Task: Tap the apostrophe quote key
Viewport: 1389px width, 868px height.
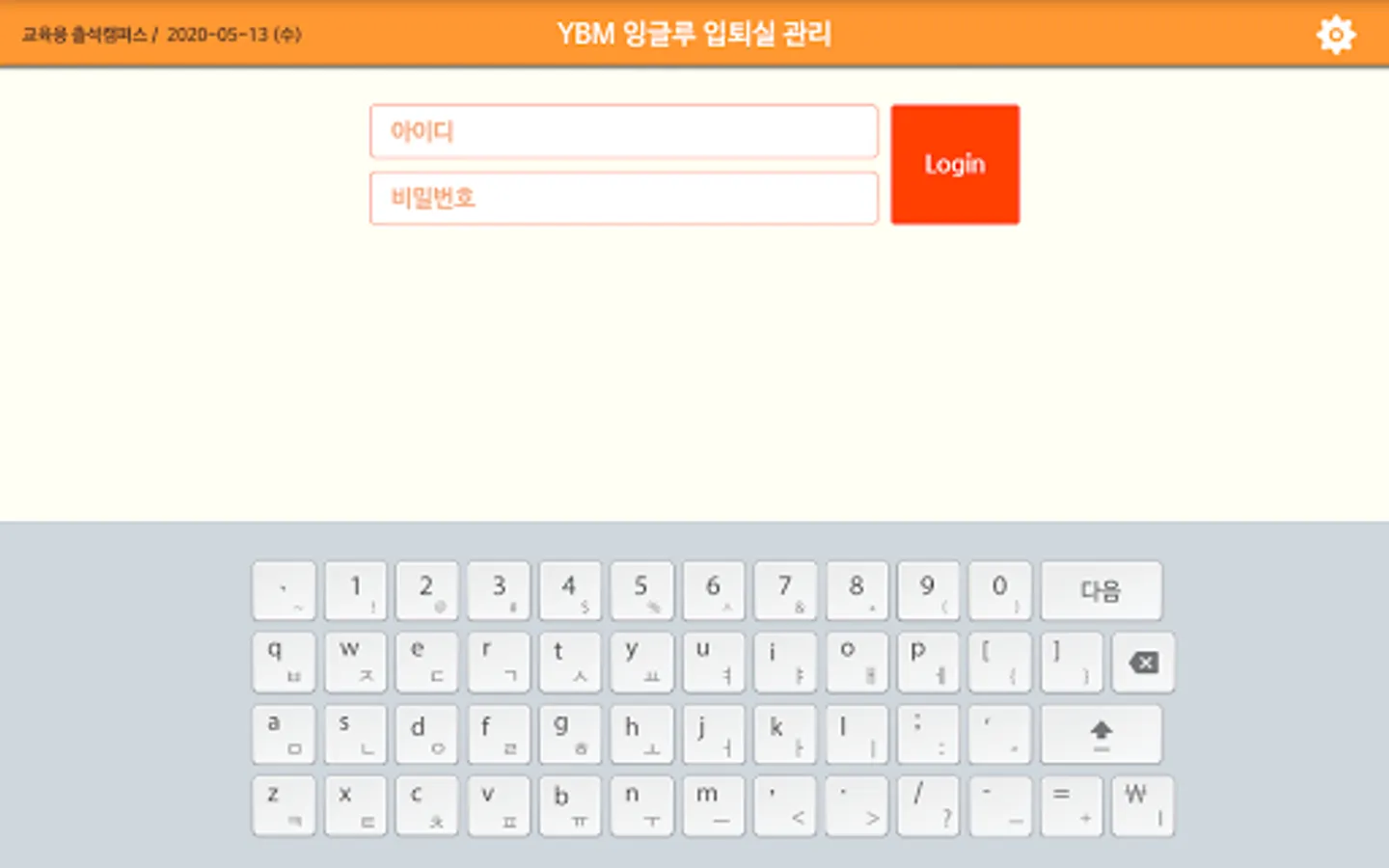Action: point(1000,735)
